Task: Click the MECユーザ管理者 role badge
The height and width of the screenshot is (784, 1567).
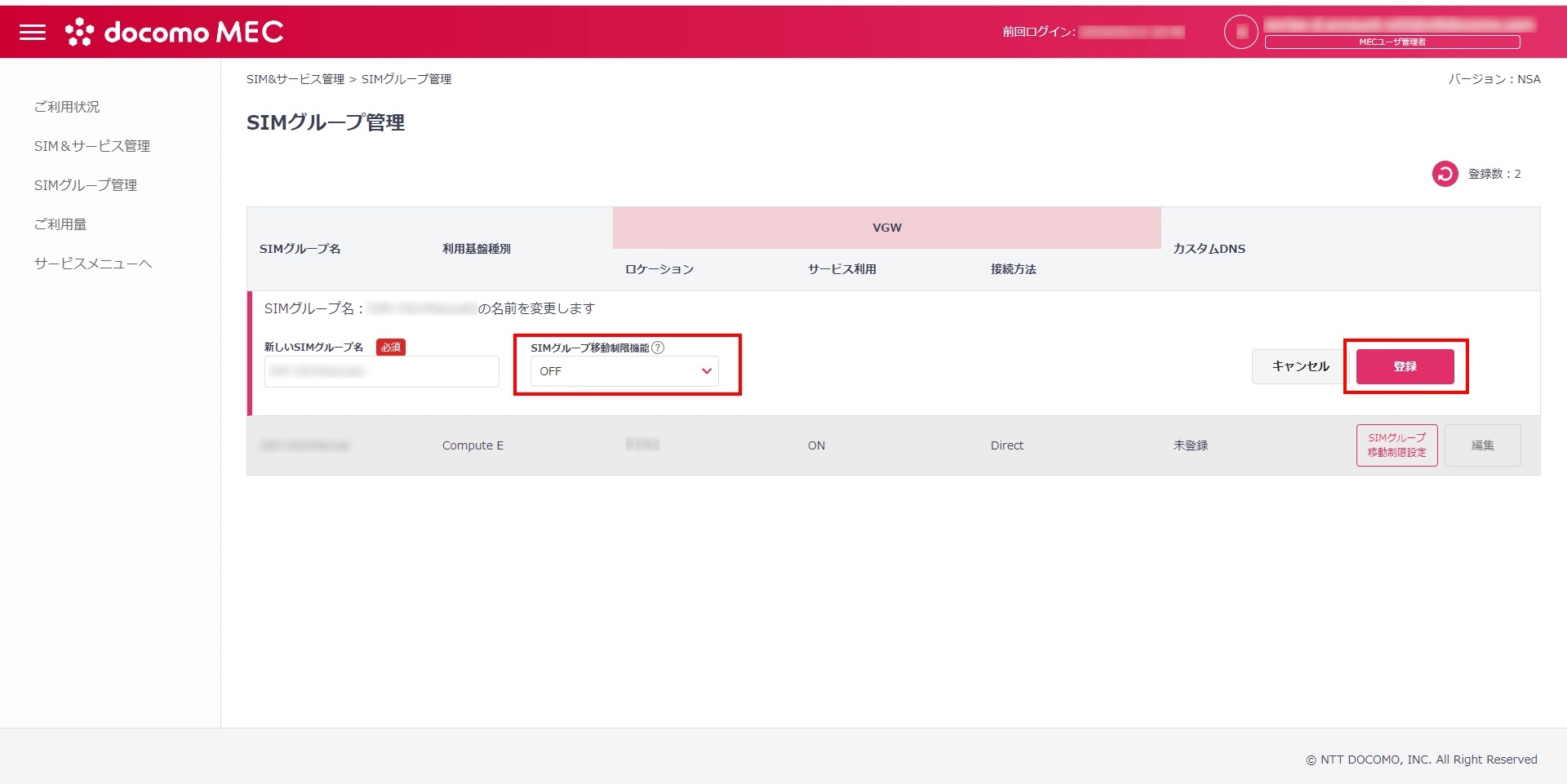Action: click(1392, 42)
